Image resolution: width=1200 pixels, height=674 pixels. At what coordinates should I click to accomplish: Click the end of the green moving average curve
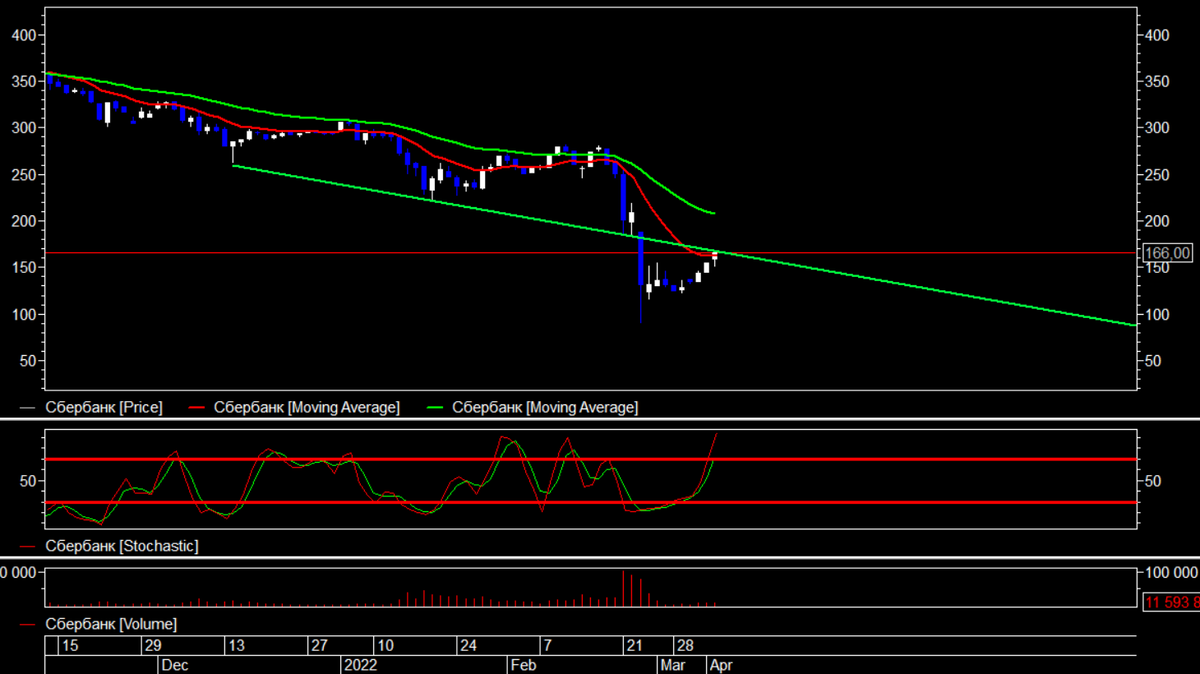pyautogui.click(x=713, y=213)
